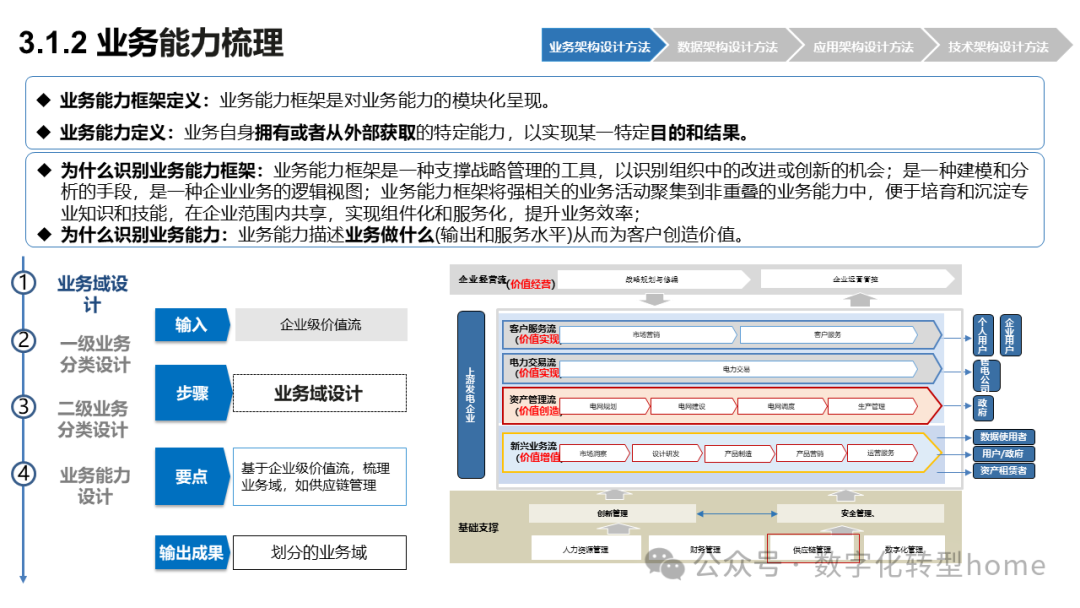Click the 个人用户 vertical tag
The image size is (1080, 608).
pyautogui.click(x=983, y=335)
